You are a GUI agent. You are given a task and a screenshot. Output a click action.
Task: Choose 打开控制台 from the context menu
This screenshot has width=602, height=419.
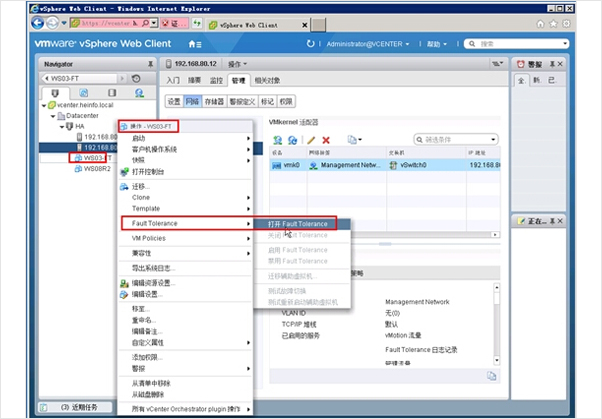[x=186, y=172]
